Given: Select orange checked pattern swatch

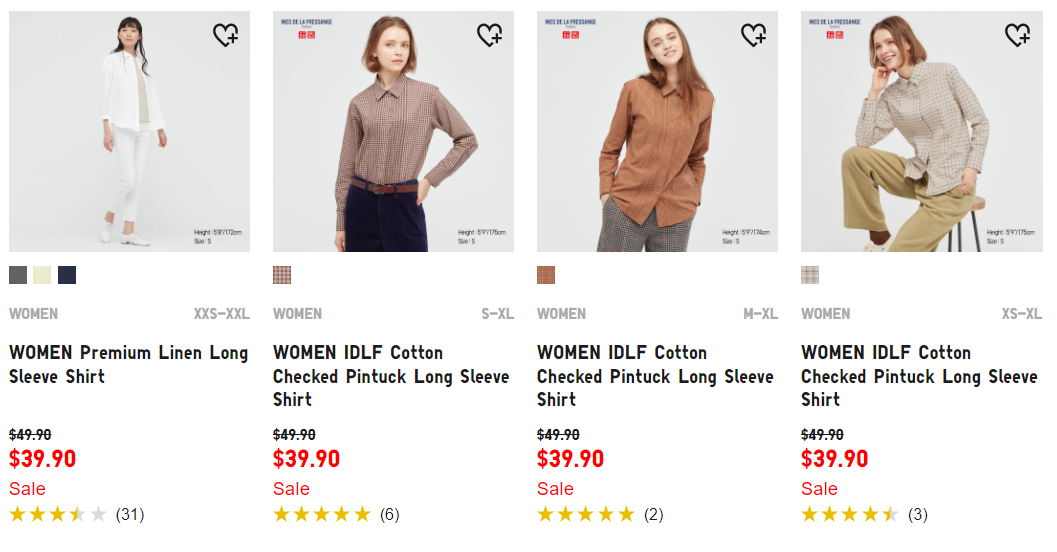Looking at the screenshot, I should (546, 275).
